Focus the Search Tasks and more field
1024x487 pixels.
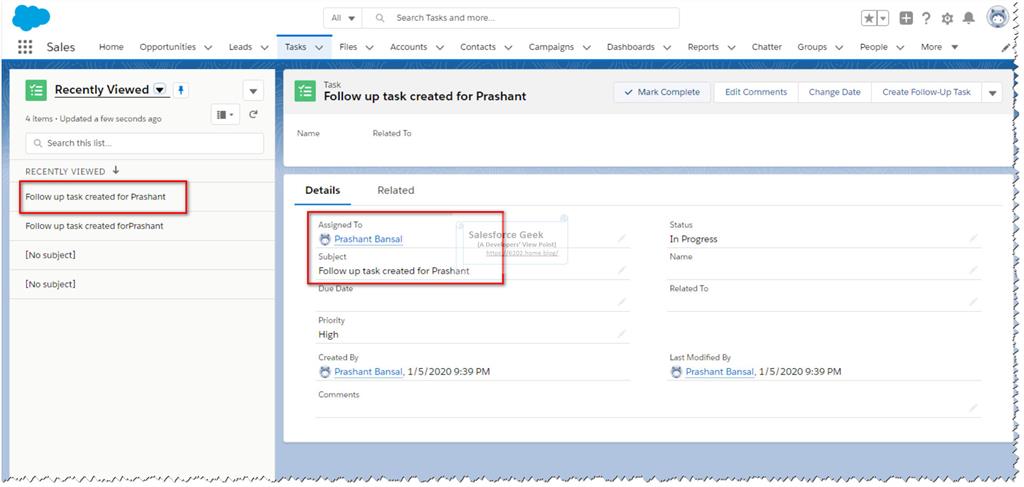[x=520, y=18]
